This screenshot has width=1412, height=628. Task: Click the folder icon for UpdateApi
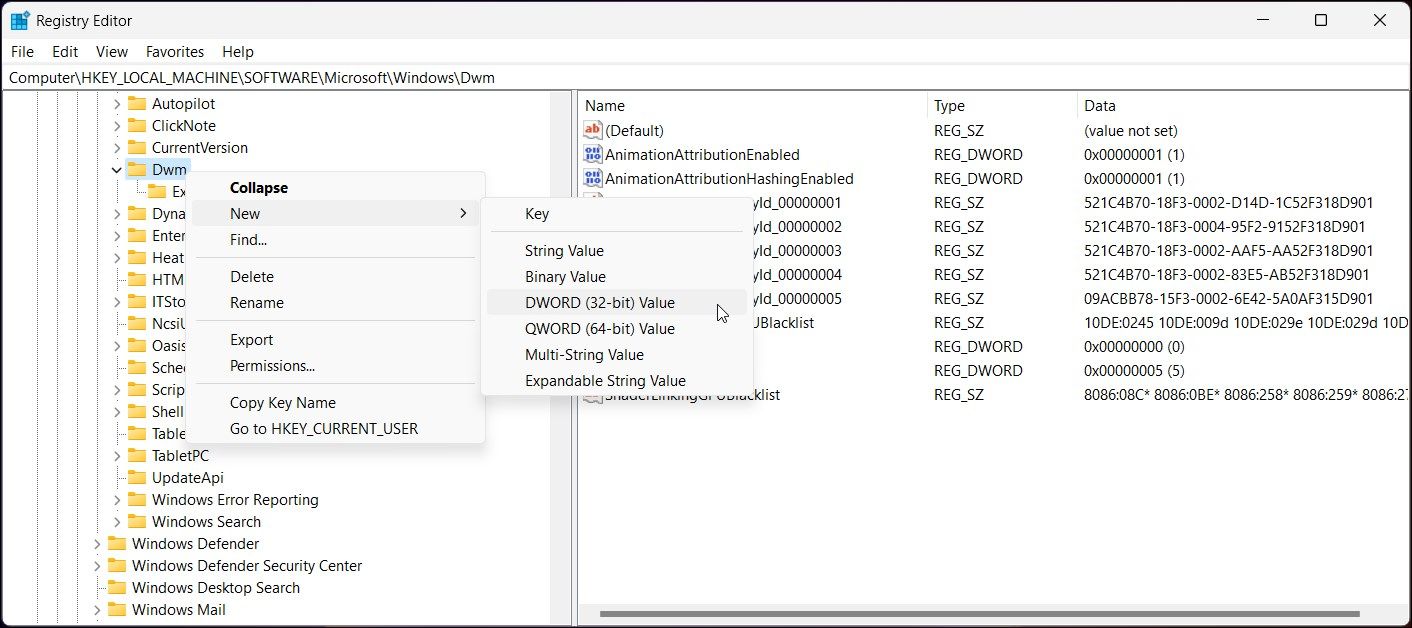(139, 477)
